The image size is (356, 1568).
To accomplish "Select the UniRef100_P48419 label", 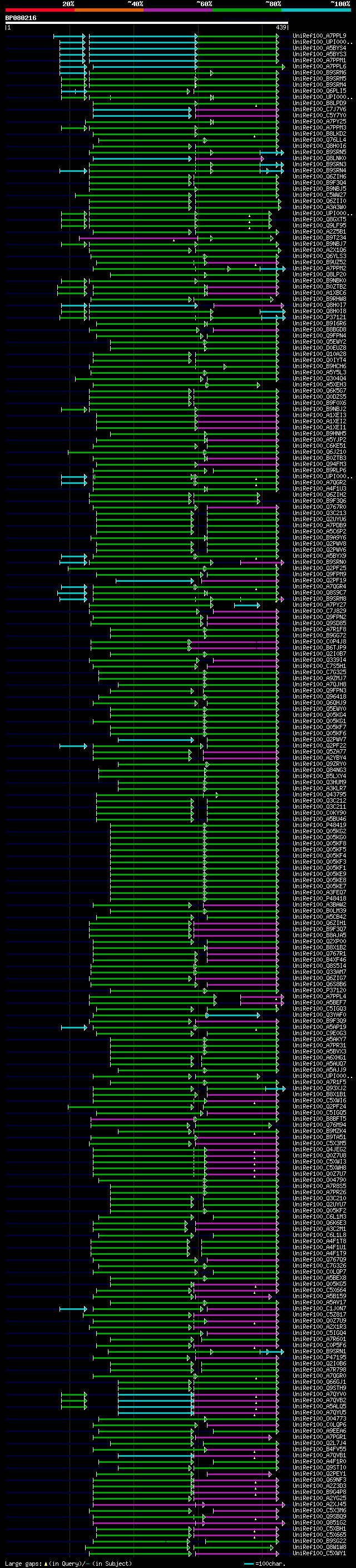I will 319,825.
